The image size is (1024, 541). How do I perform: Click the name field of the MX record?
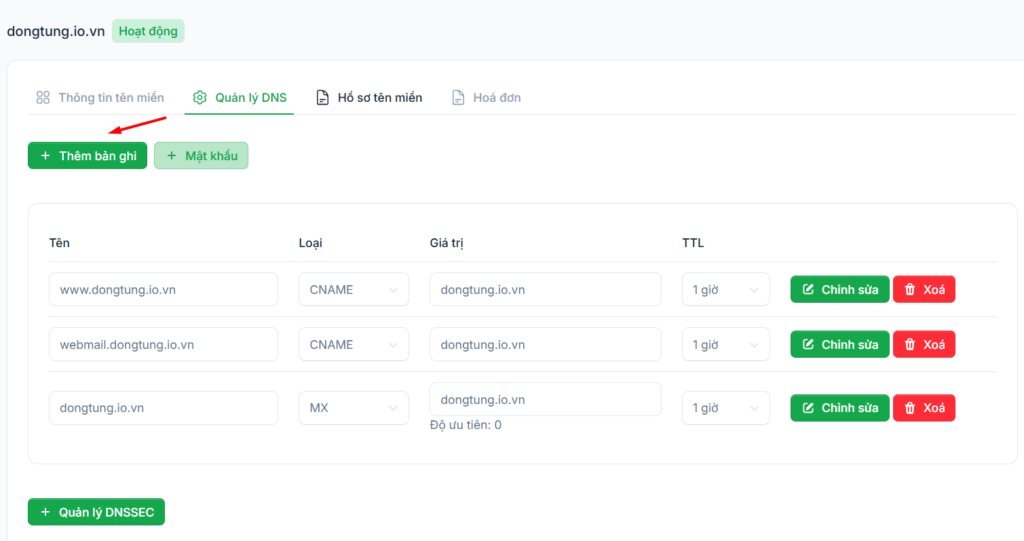(x=163, y=408)
